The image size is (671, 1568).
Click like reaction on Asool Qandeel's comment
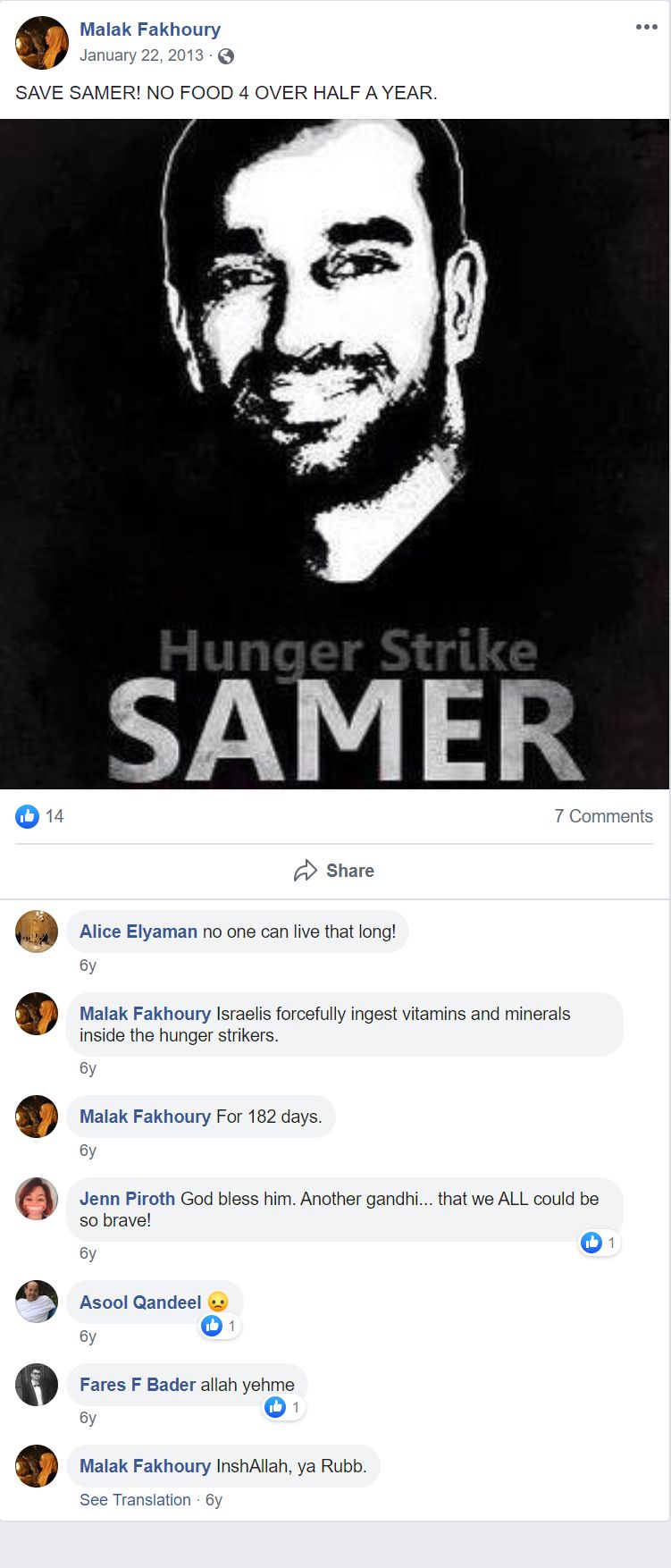pos(212,1326)
